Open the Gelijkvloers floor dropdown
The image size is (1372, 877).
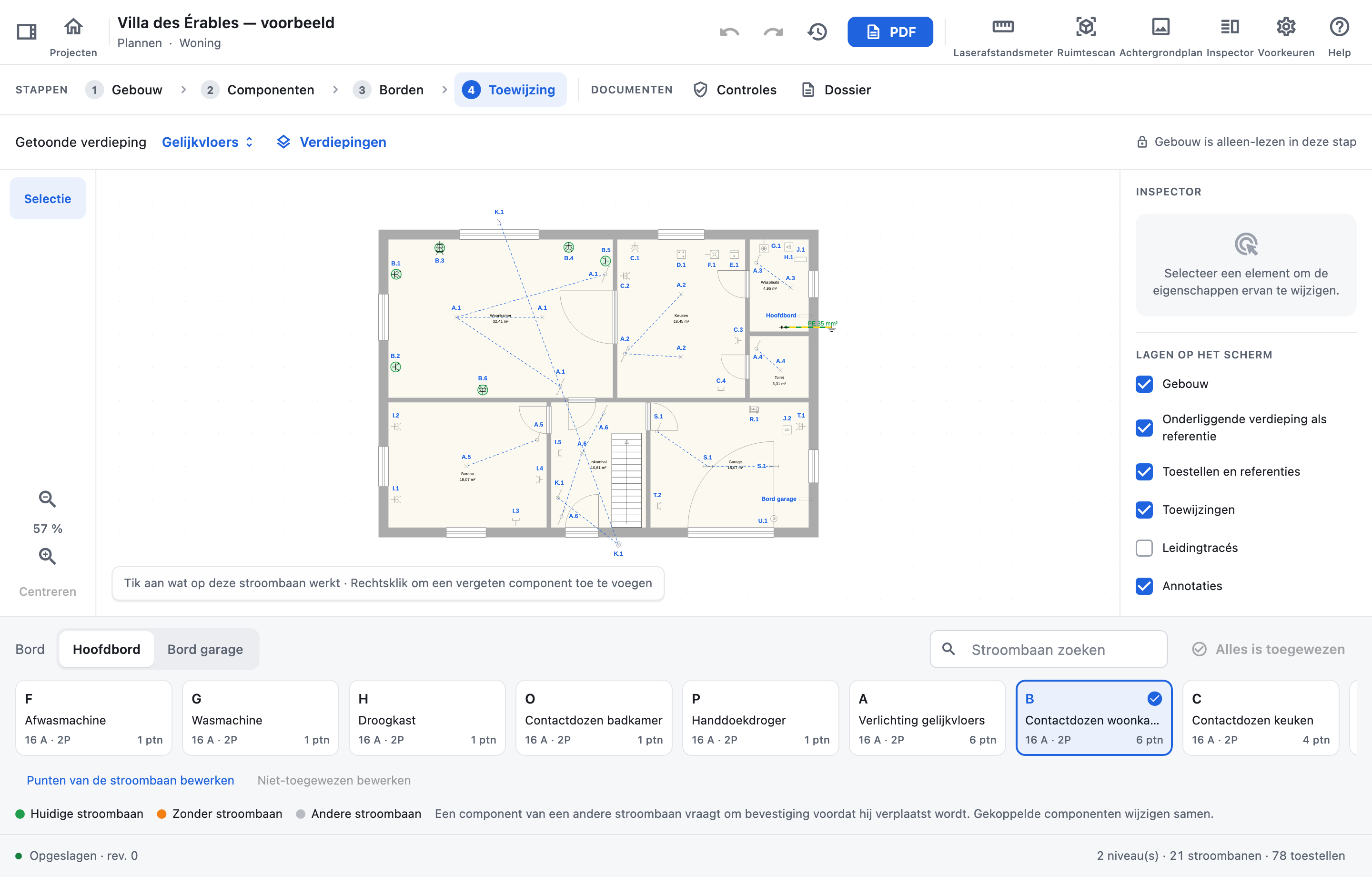(x=207, y=142)
